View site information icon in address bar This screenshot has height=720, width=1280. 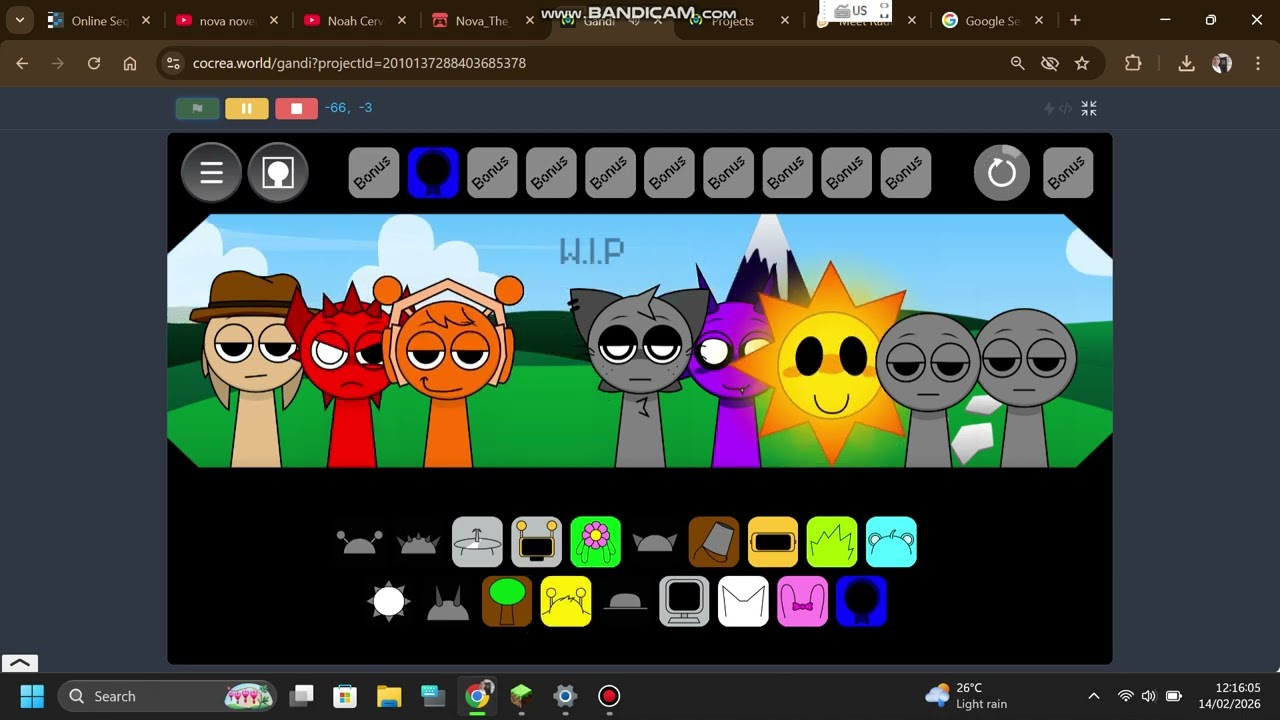coord(173,63)
